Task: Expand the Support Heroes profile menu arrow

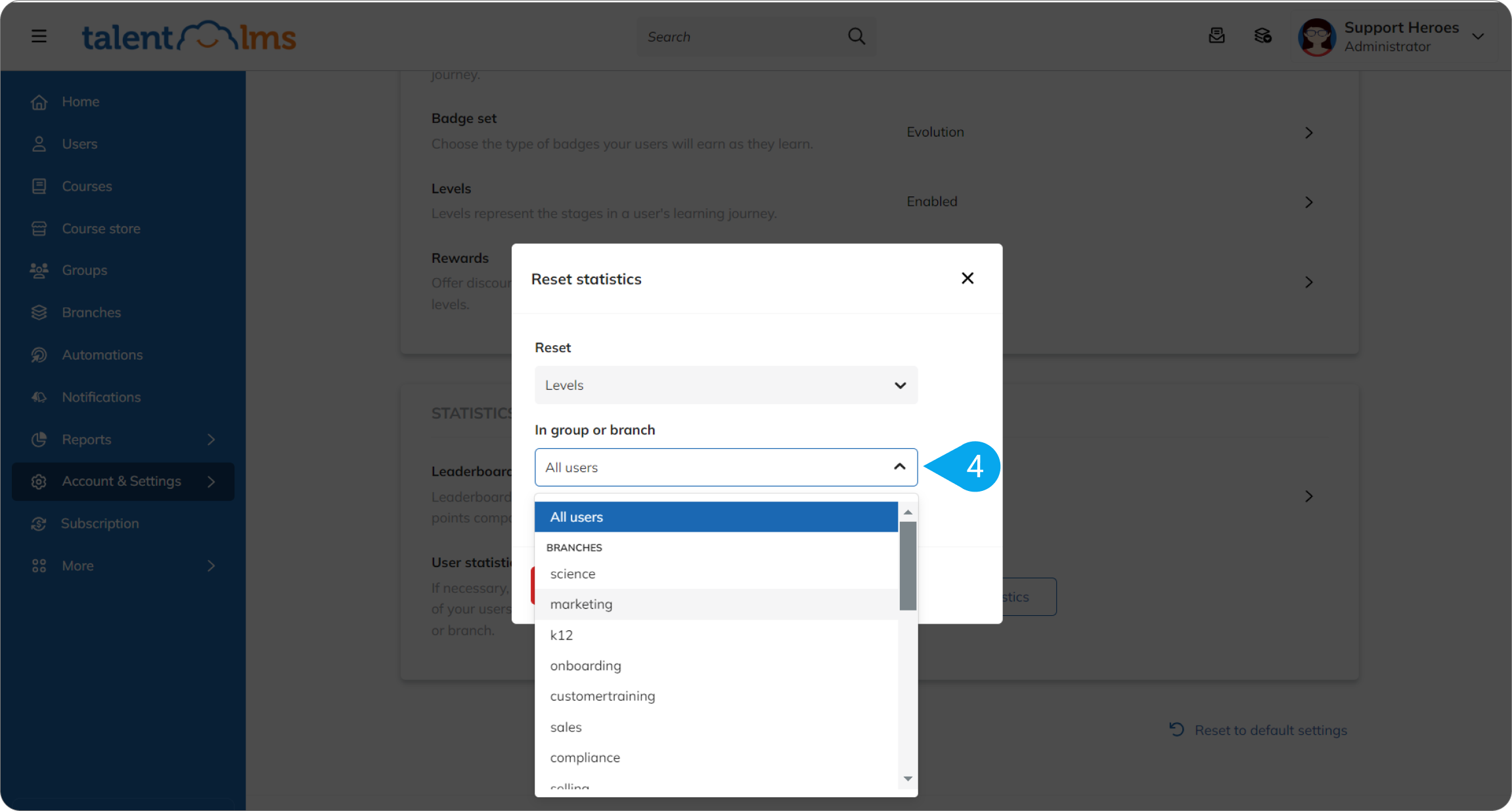Action: (1478, 37)
